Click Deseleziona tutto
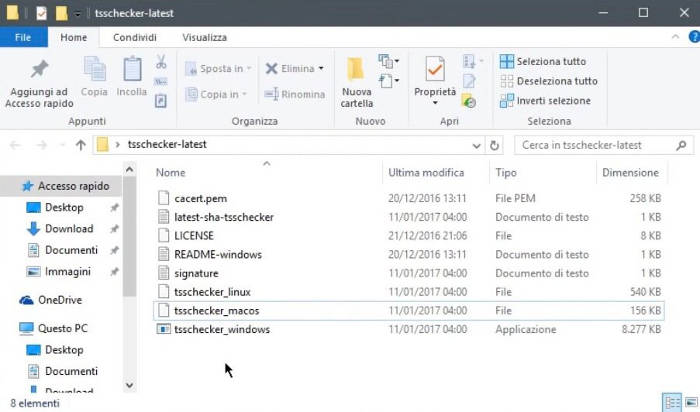 tap(549, 81)
